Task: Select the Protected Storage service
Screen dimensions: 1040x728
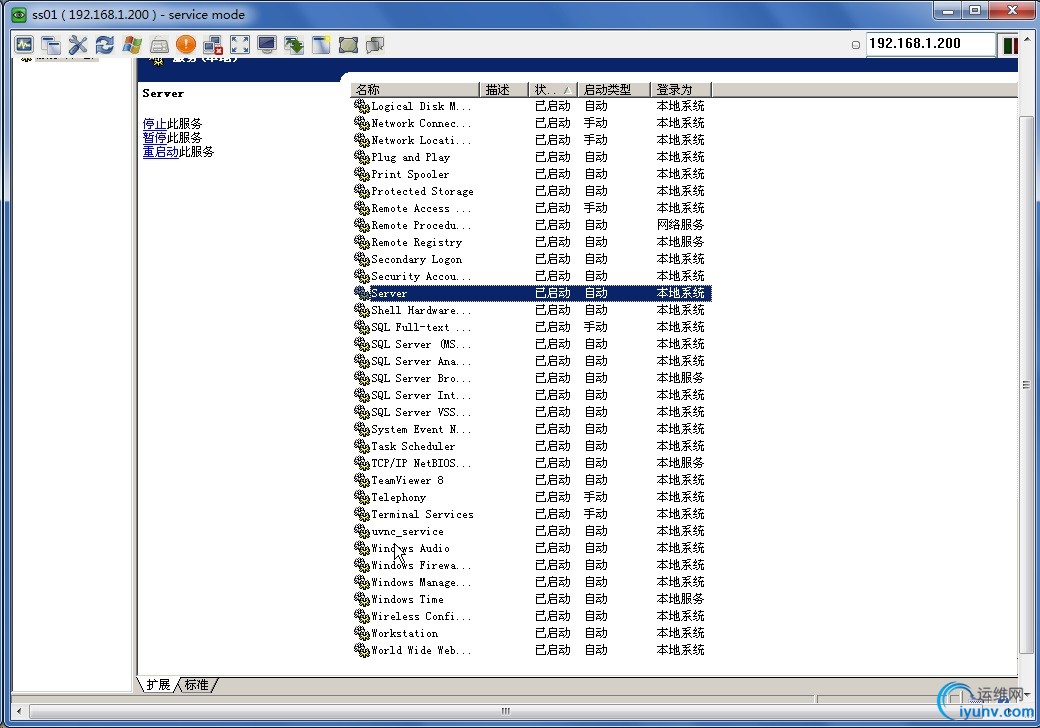Action: click(x=531, y=191)
